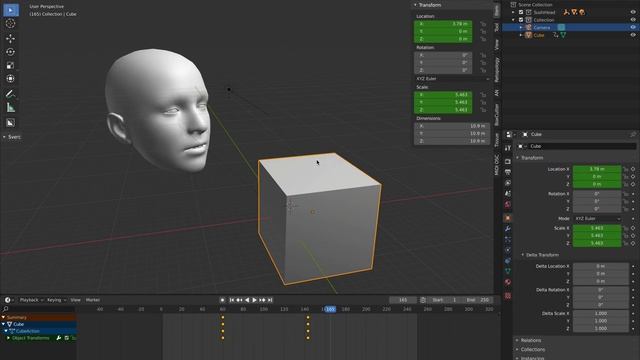Open sidebar XYZ Euler rotation mode dropdown

point(452,79)
